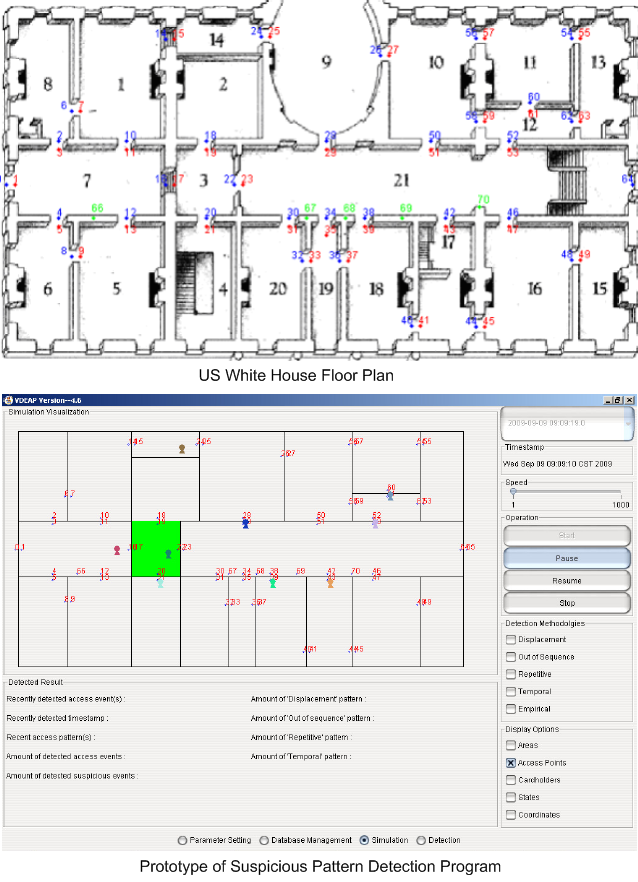
Task: Minimize the VDEAP window
Action: click(x=608, y=400)
